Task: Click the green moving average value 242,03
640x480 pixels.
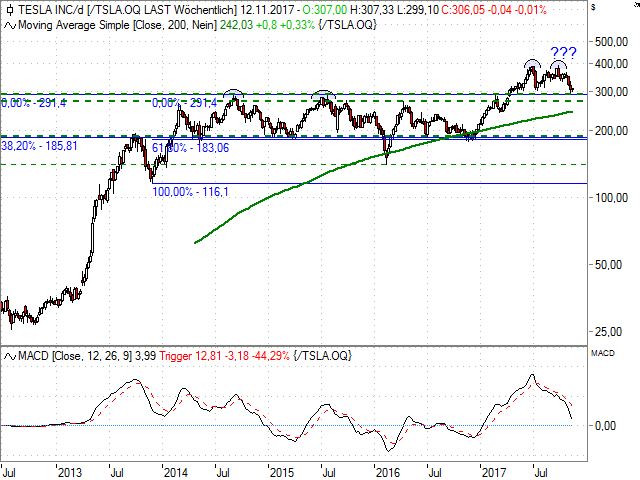Action: (x=236, y=25)
